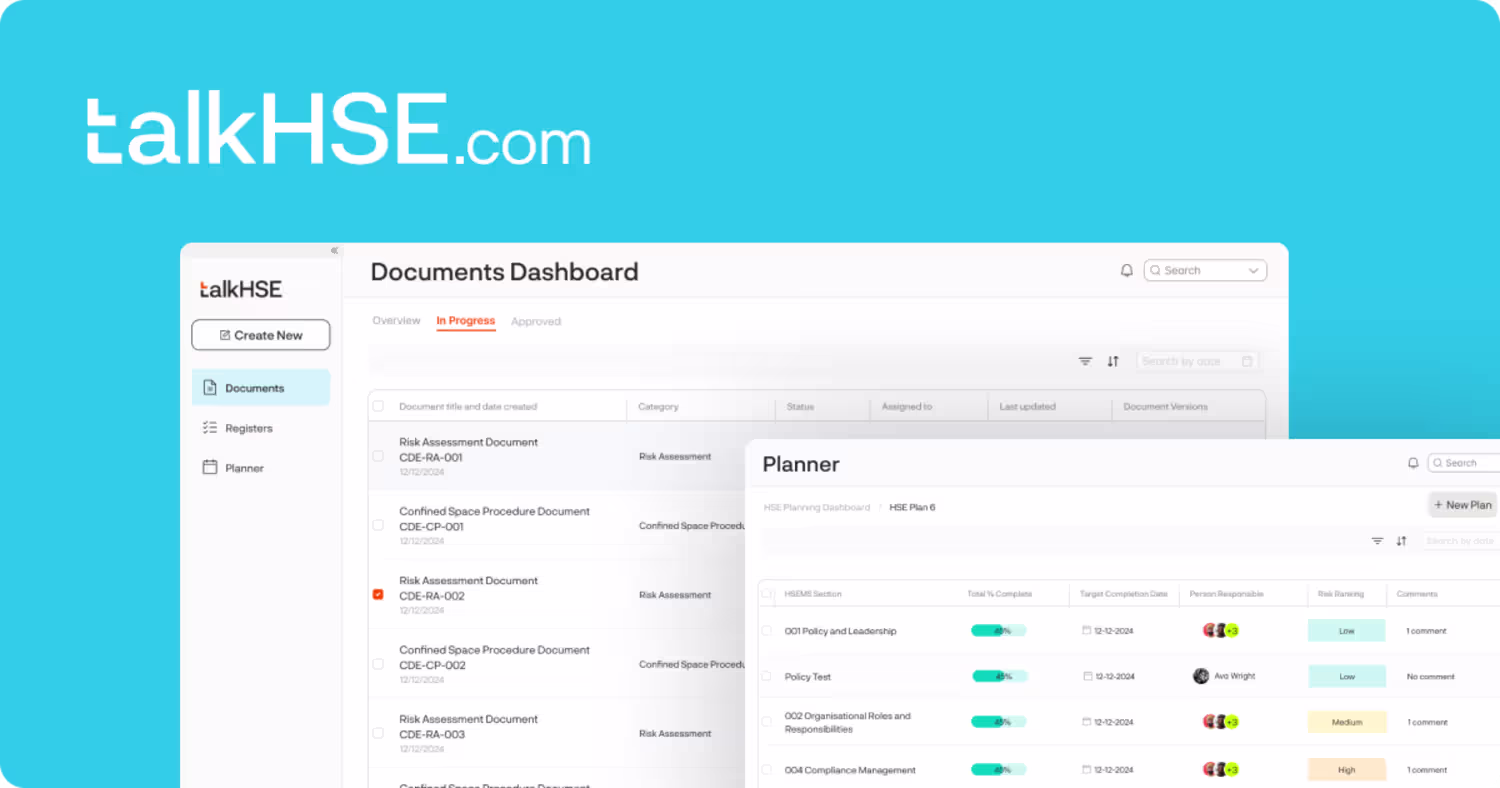
Task: Click '1 comment' for 004 Compliance Management
Action: pos(1427,770)
